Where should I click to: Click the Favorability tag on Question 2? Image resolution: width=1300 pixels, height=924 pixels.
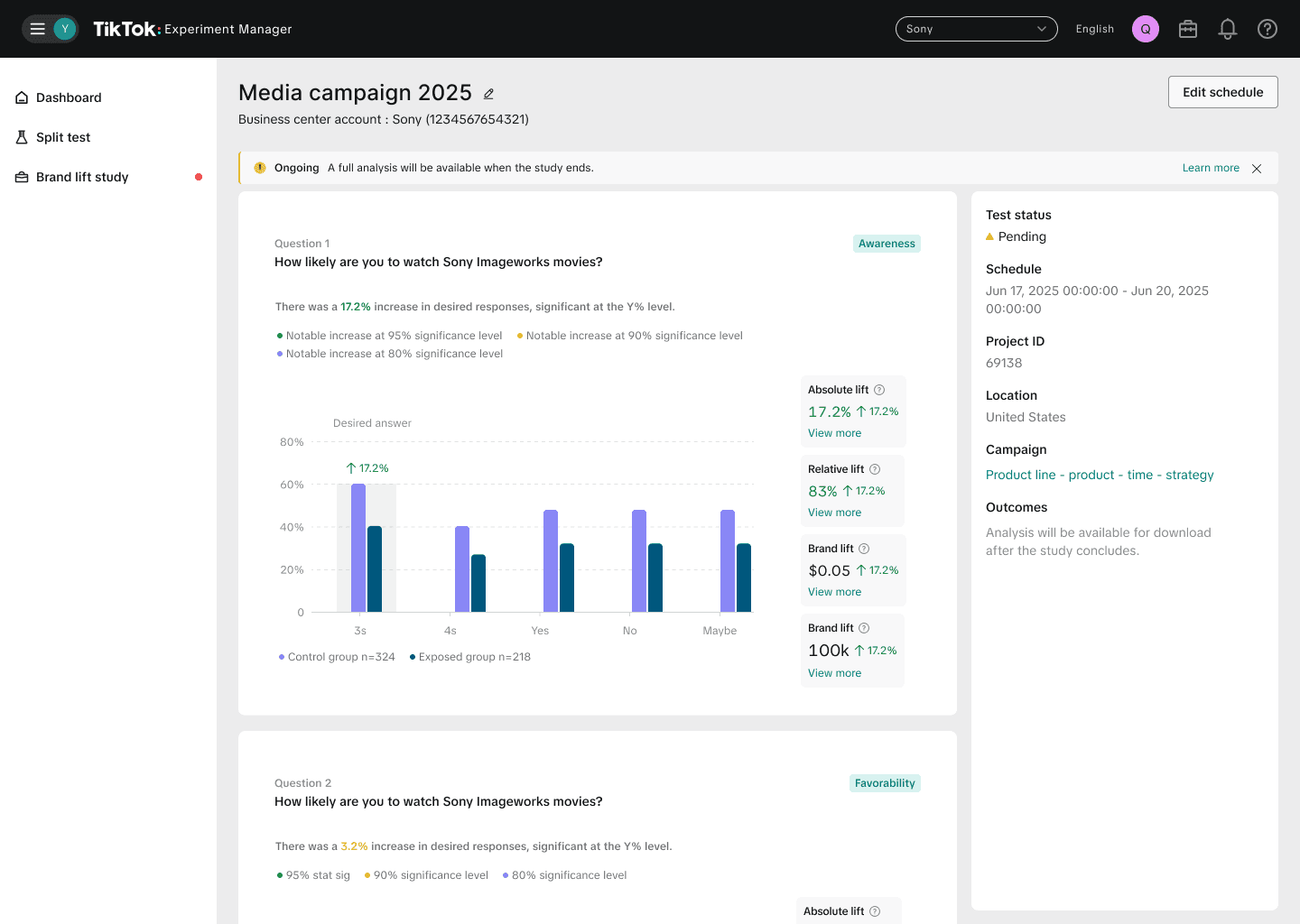pos(885,783)
